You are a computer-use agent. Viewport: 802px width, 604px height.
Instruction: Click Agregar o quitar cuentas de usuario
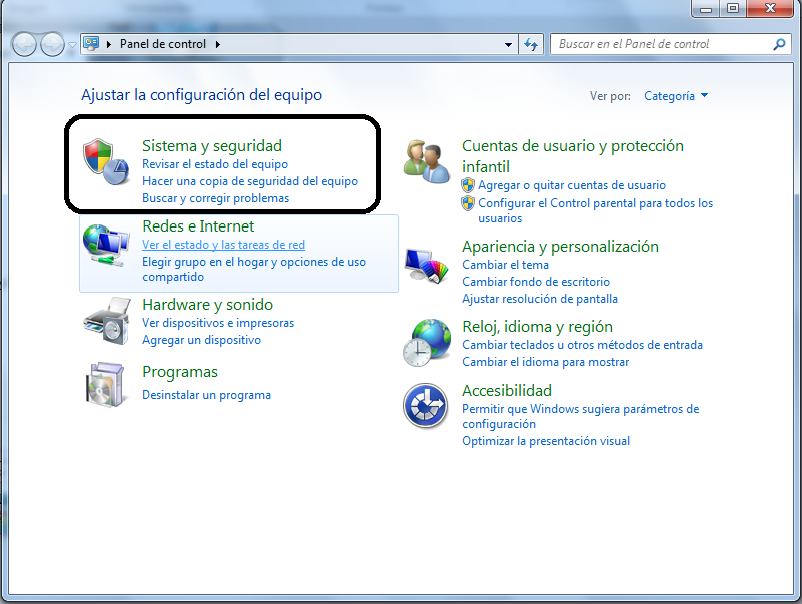pyautogui.click(x=572, y=185)
